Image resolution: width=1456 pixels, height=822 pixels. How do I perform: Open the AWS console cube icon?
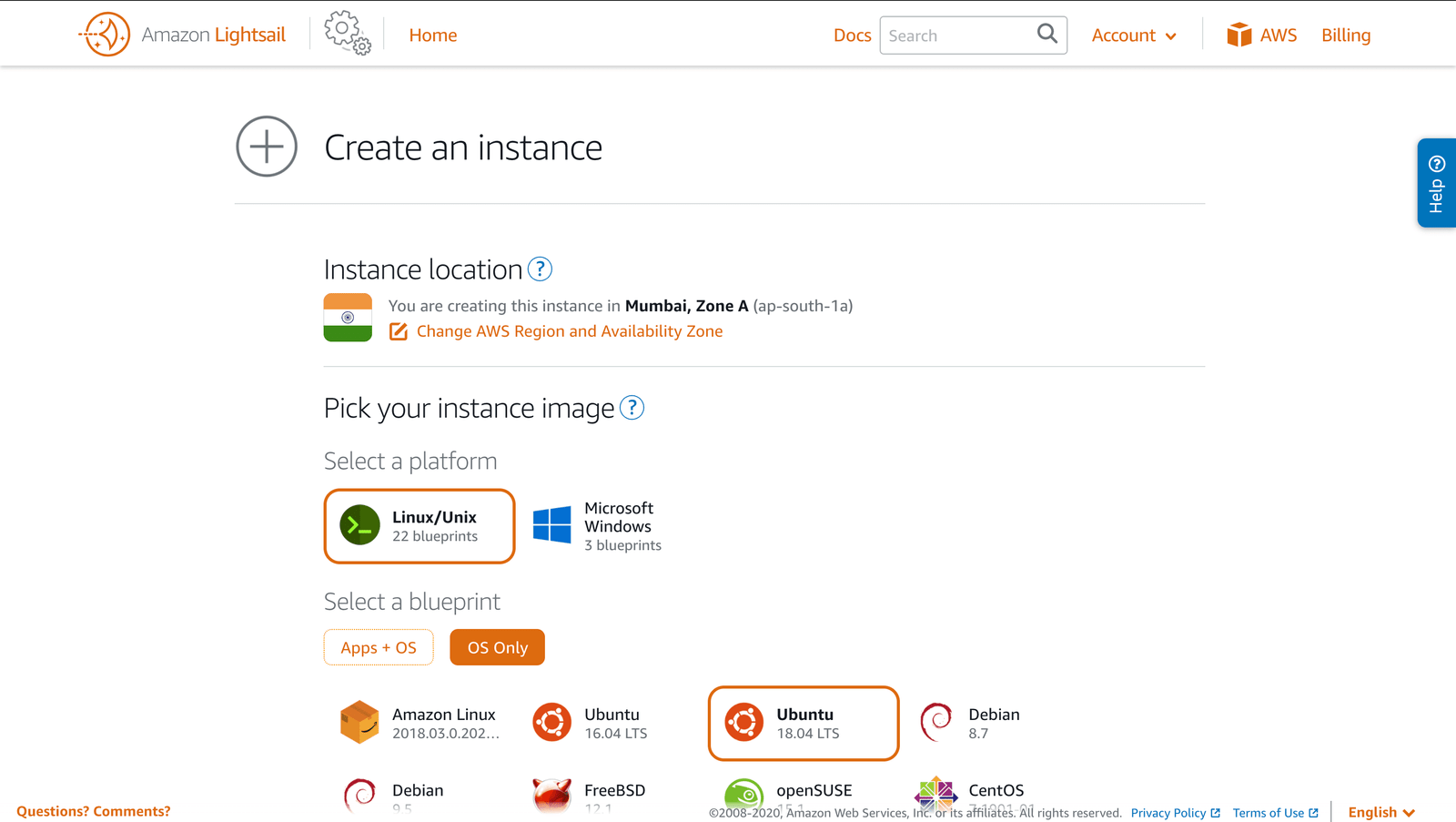point(1239,36)
